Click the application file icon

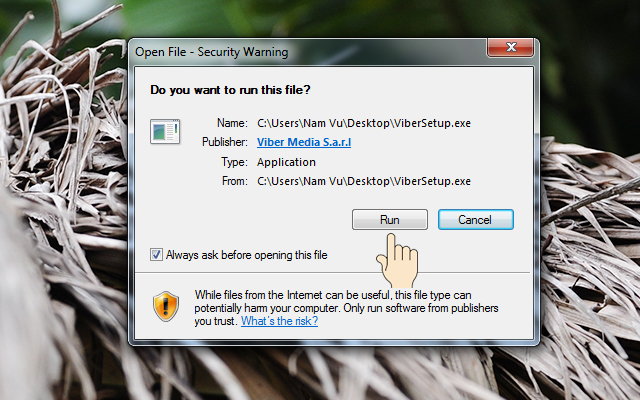click(x=165, y=131)
